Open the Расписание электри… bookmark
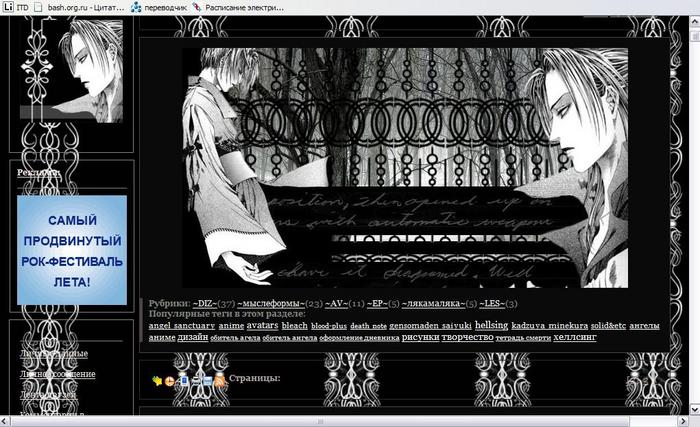The height and width of the screenshot is (427, 700). [238, 8]
